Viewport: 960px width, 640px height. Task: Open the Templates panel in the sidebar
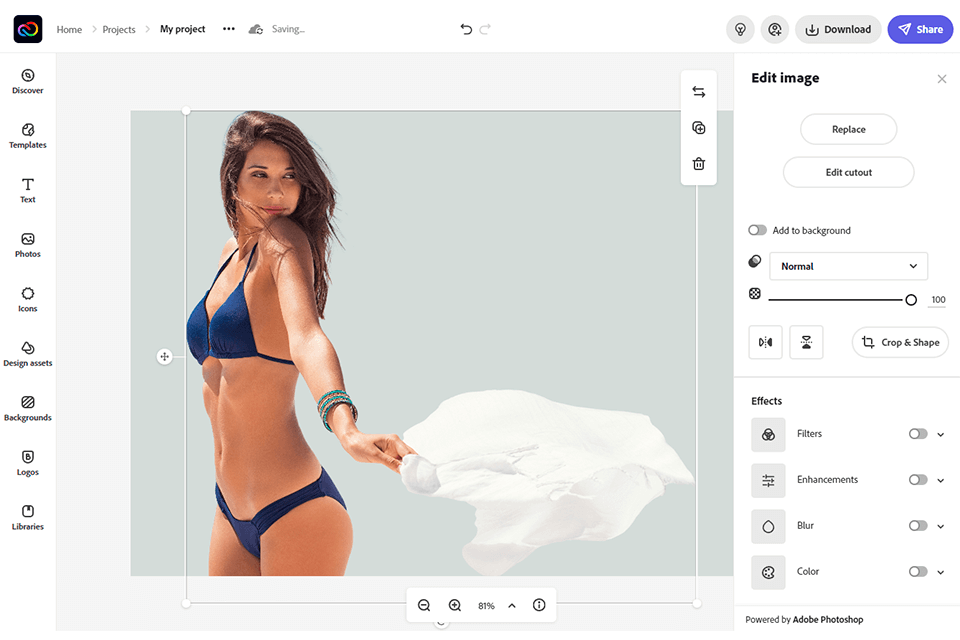(27, 137)
